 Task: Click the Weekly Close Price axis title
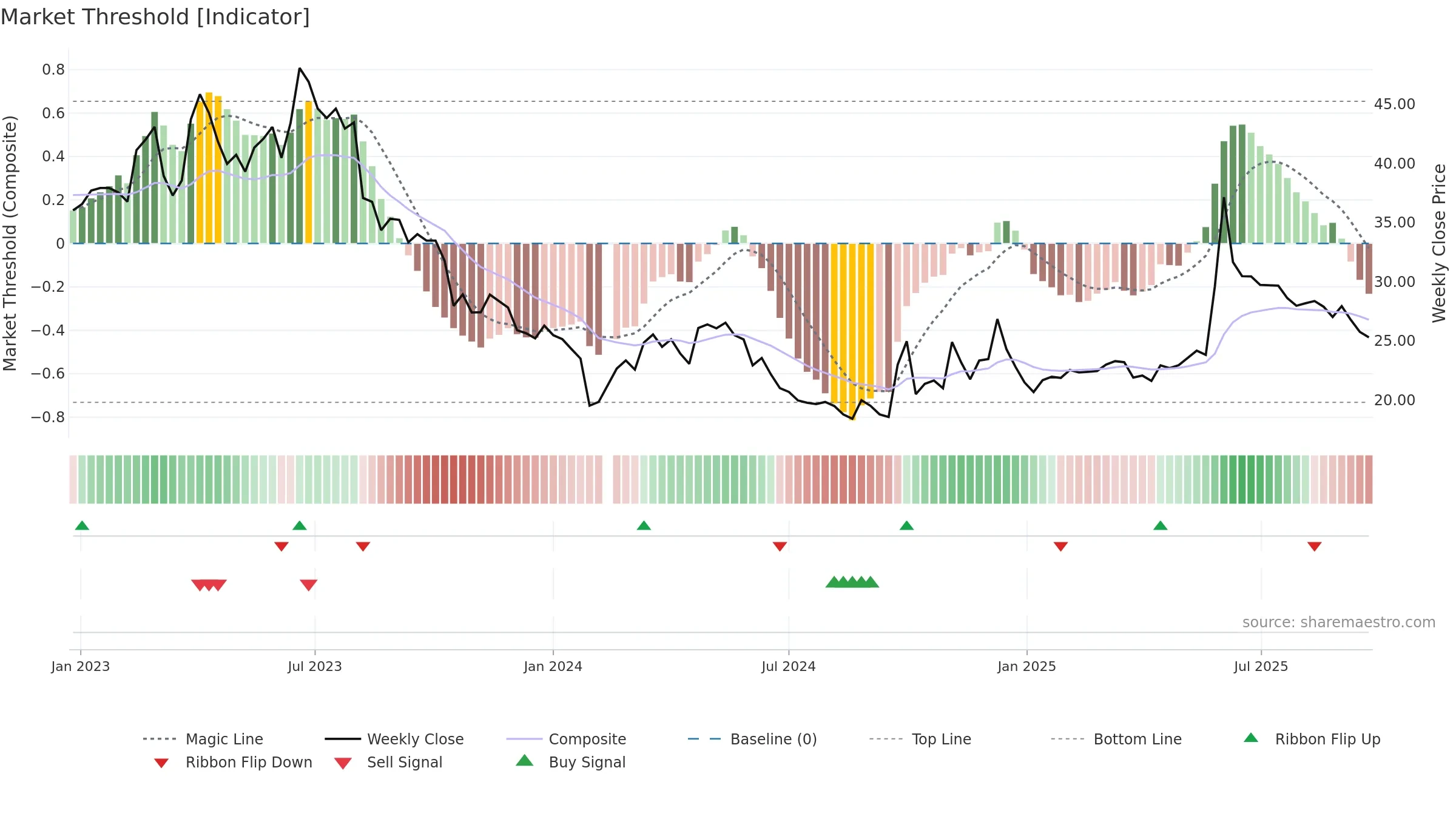[1439, 243]
